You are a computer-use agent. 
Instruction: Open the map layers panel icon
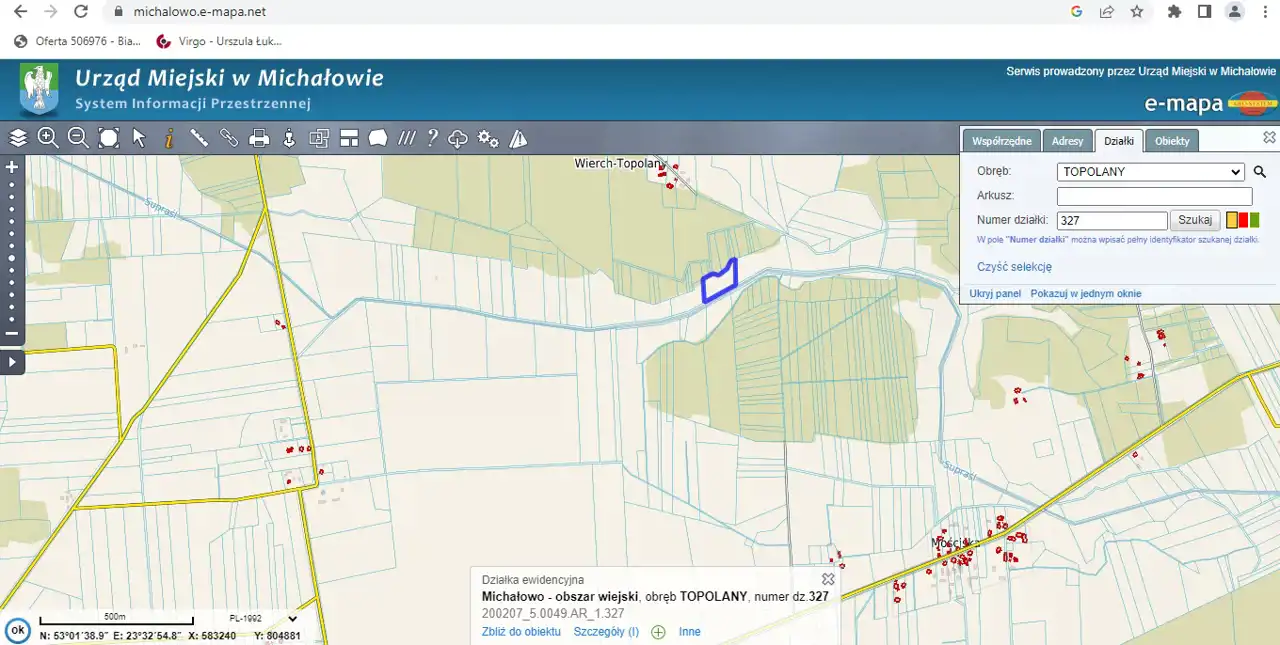[x=18, y=138]
